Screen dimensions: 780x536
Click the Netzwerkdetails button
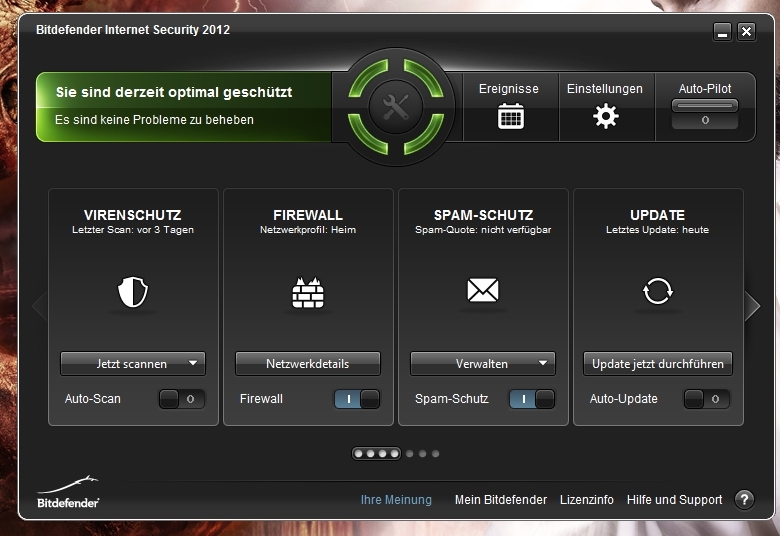(x=308, y=364)
